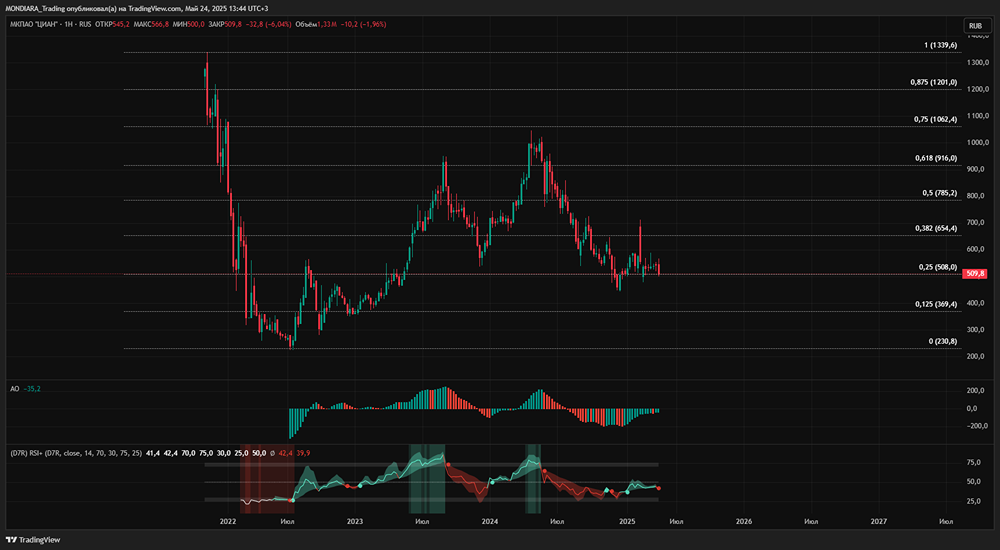
Task: Click the 2026 label on time axis
Action: pyautogui.click(x=744, y=521)
